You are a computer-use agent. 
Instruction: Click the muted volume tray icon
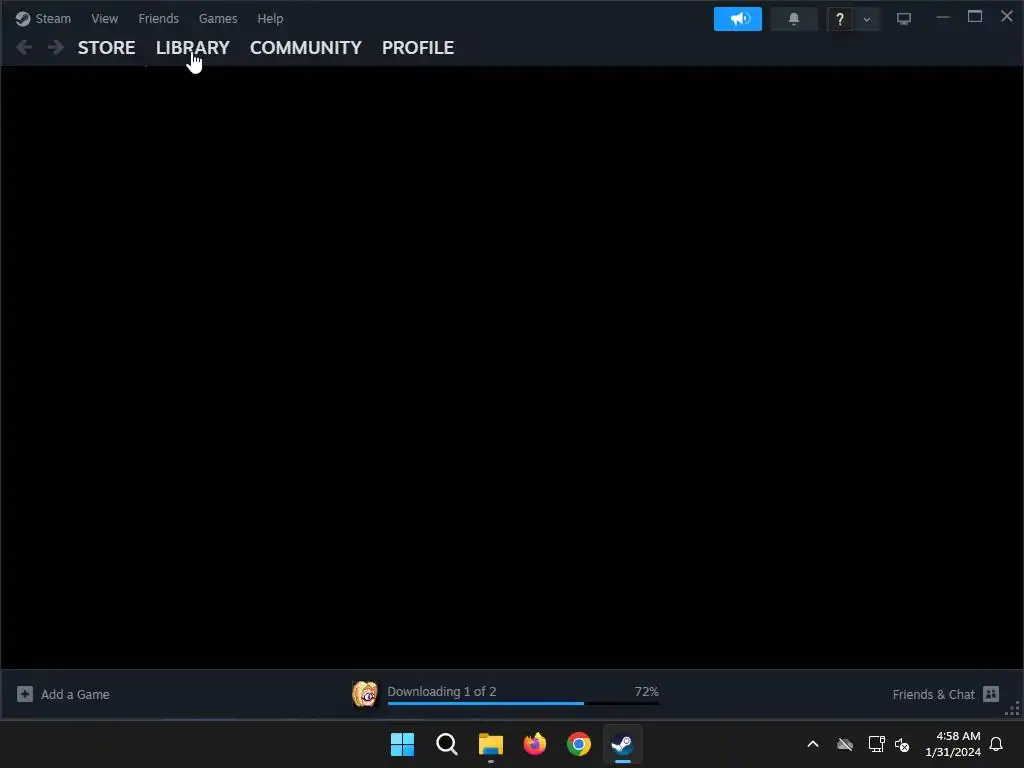pos(902,744)
